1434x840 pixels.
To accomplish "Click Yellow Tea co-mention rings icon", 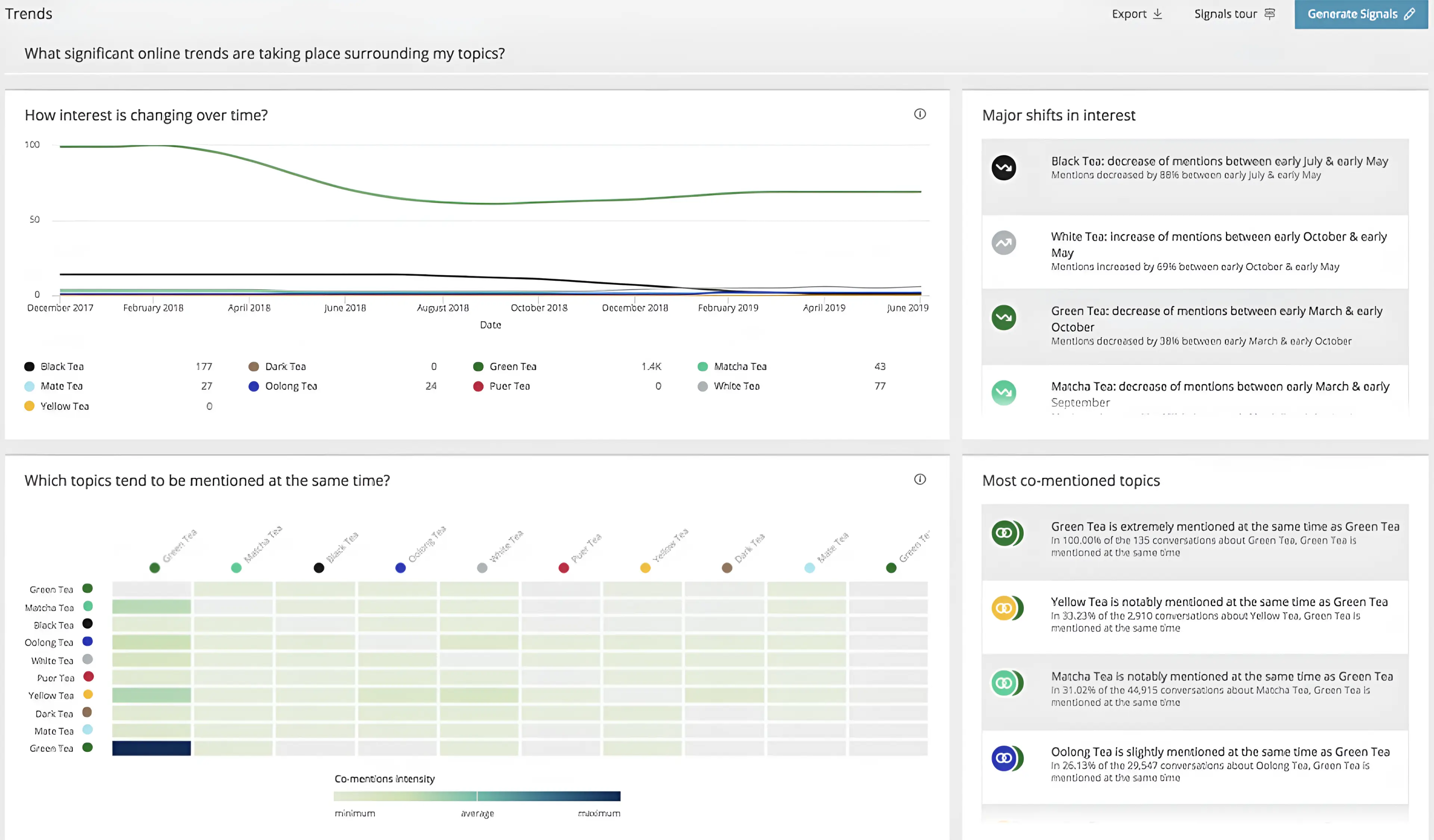I will [1007, 608].
